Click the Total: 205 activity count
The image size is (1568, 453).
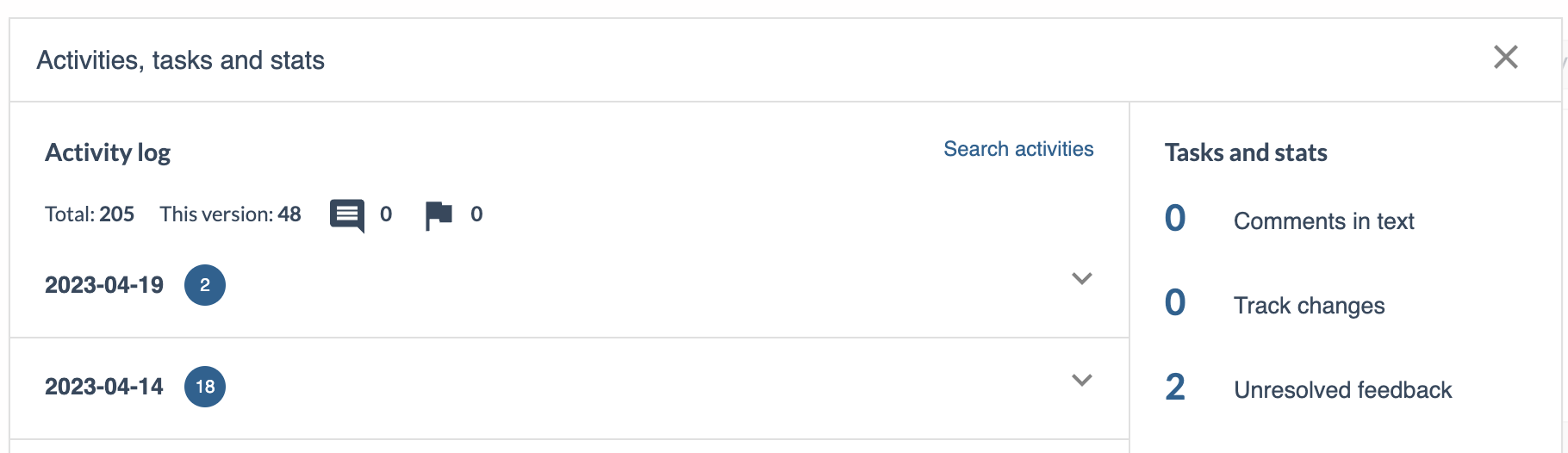[x=90, y=214]
